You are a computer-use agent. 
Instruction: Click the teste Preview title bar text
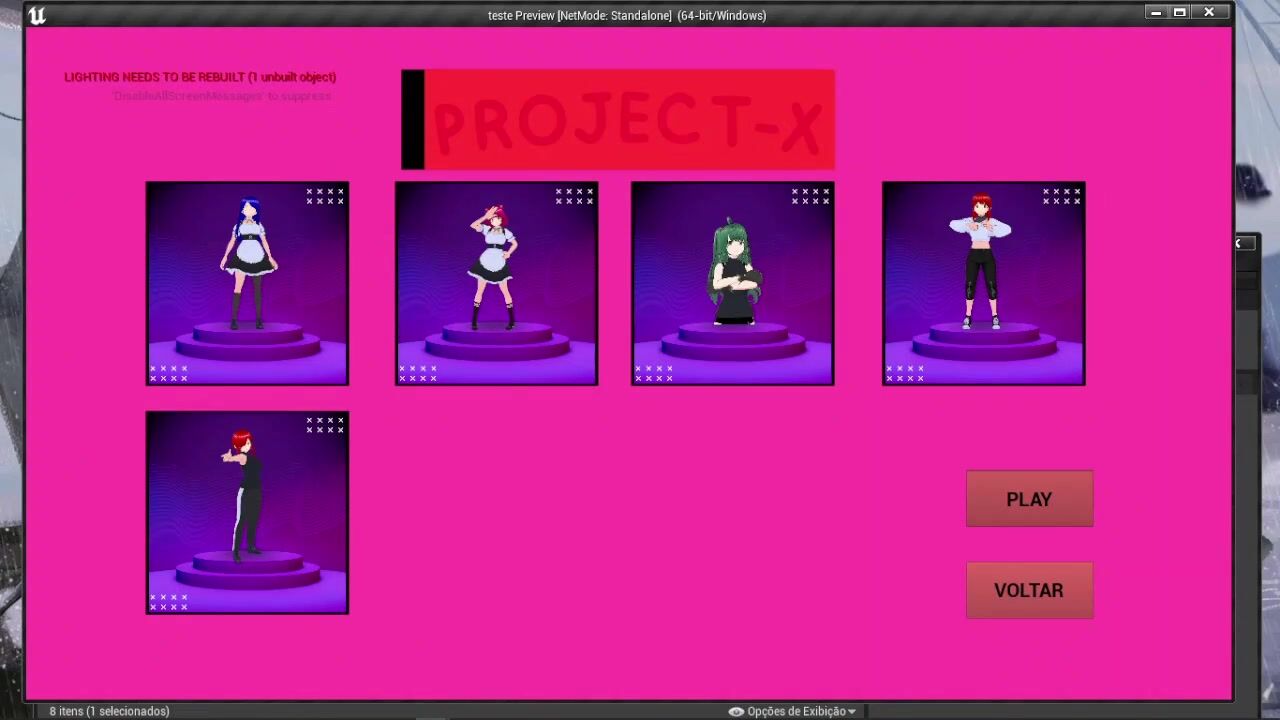tap(626, 15)
